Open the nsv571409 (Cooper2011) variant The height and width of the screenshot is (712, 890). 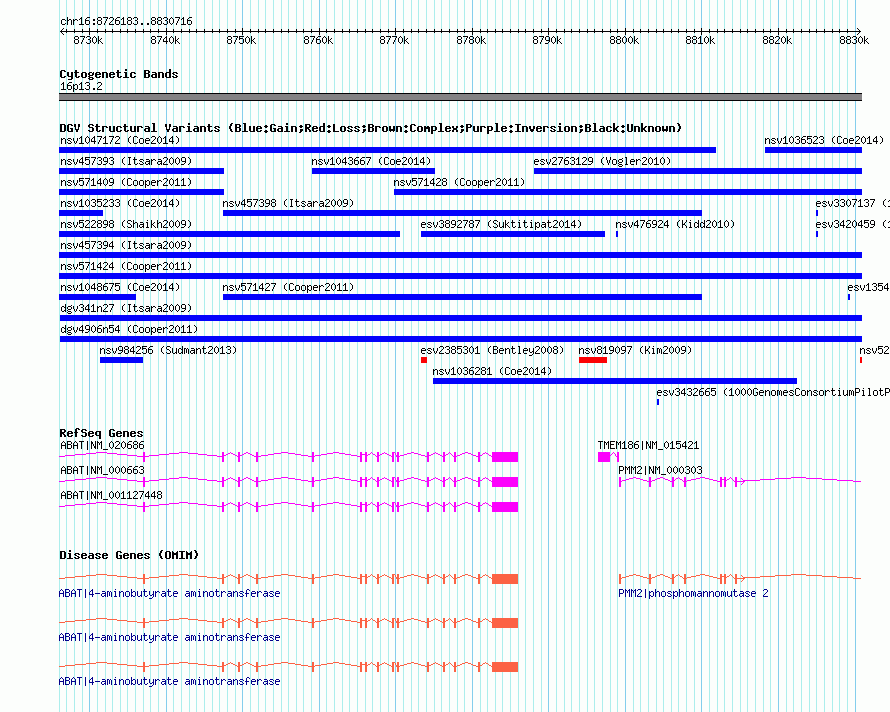click(x=141, y=192)
